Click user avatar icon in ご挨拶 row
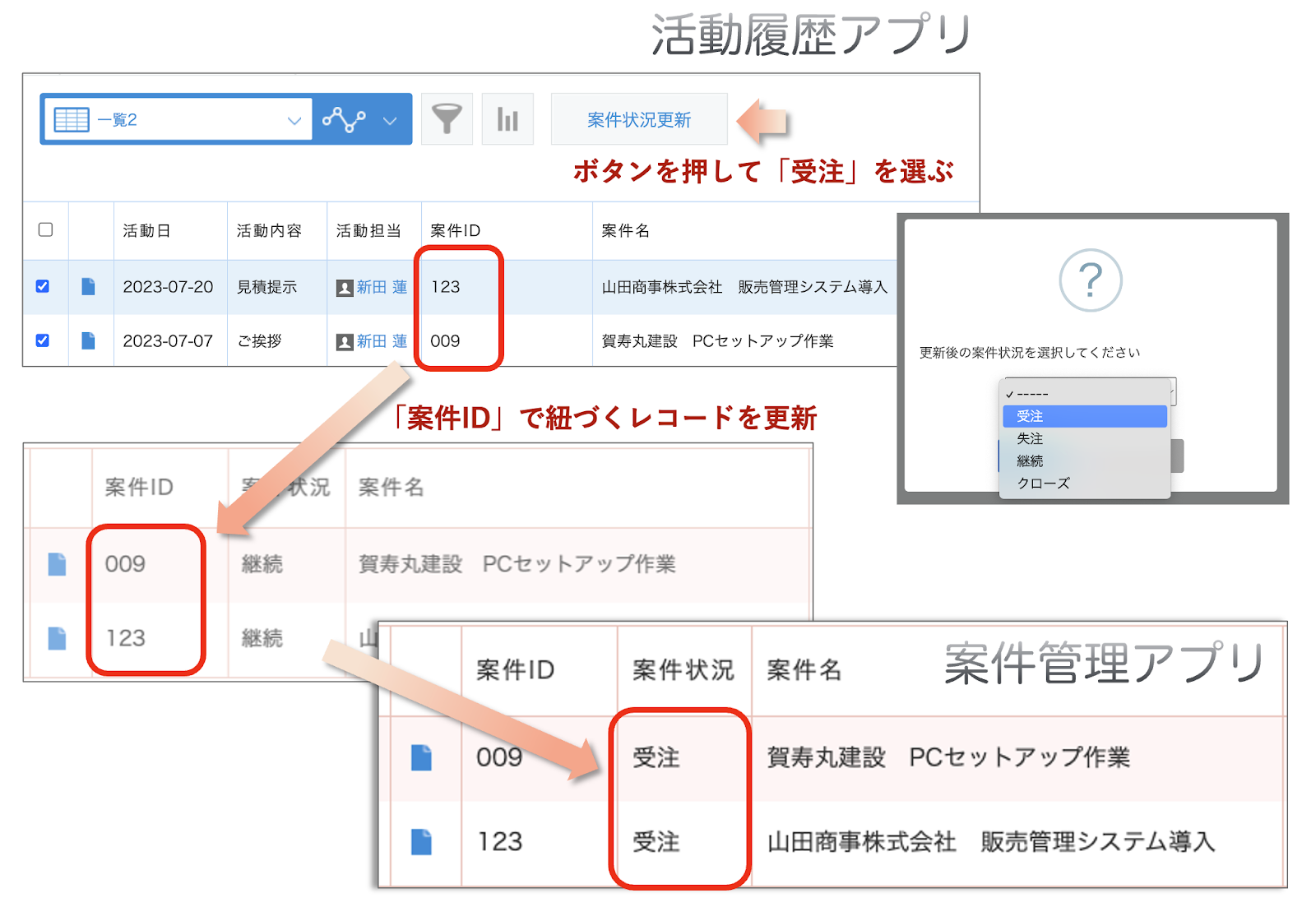This screenshot has width=1316, height=921. [x=345, y=342]
